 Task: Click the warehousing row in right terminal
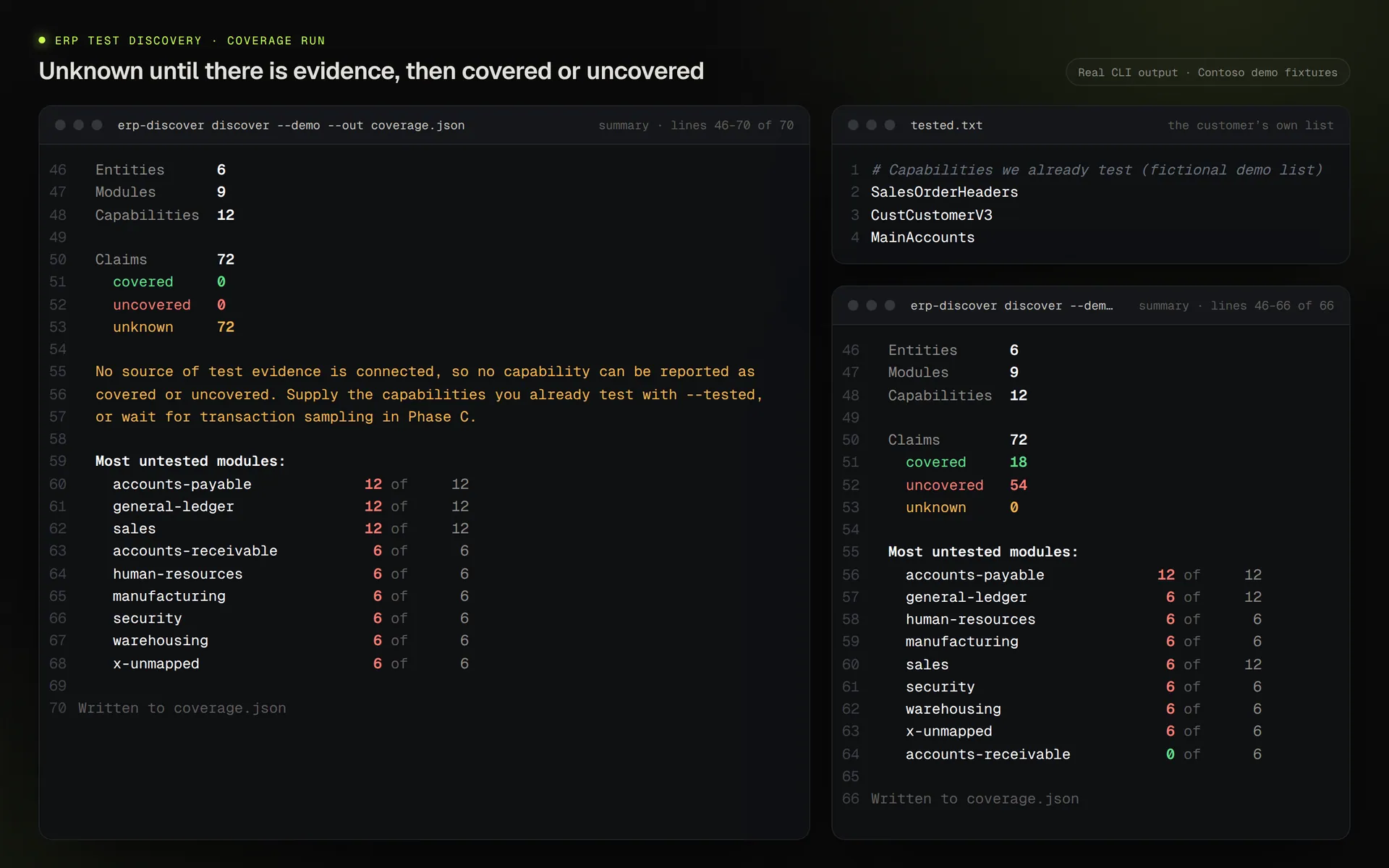coord(1083,709)
